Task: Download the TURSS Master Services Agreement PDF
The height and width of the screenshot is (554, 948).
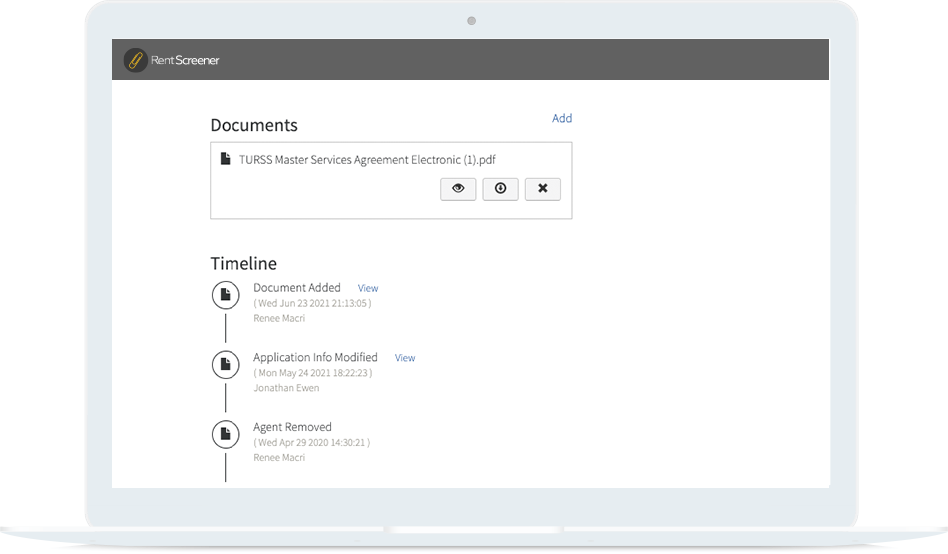Action: pos(500,189)
